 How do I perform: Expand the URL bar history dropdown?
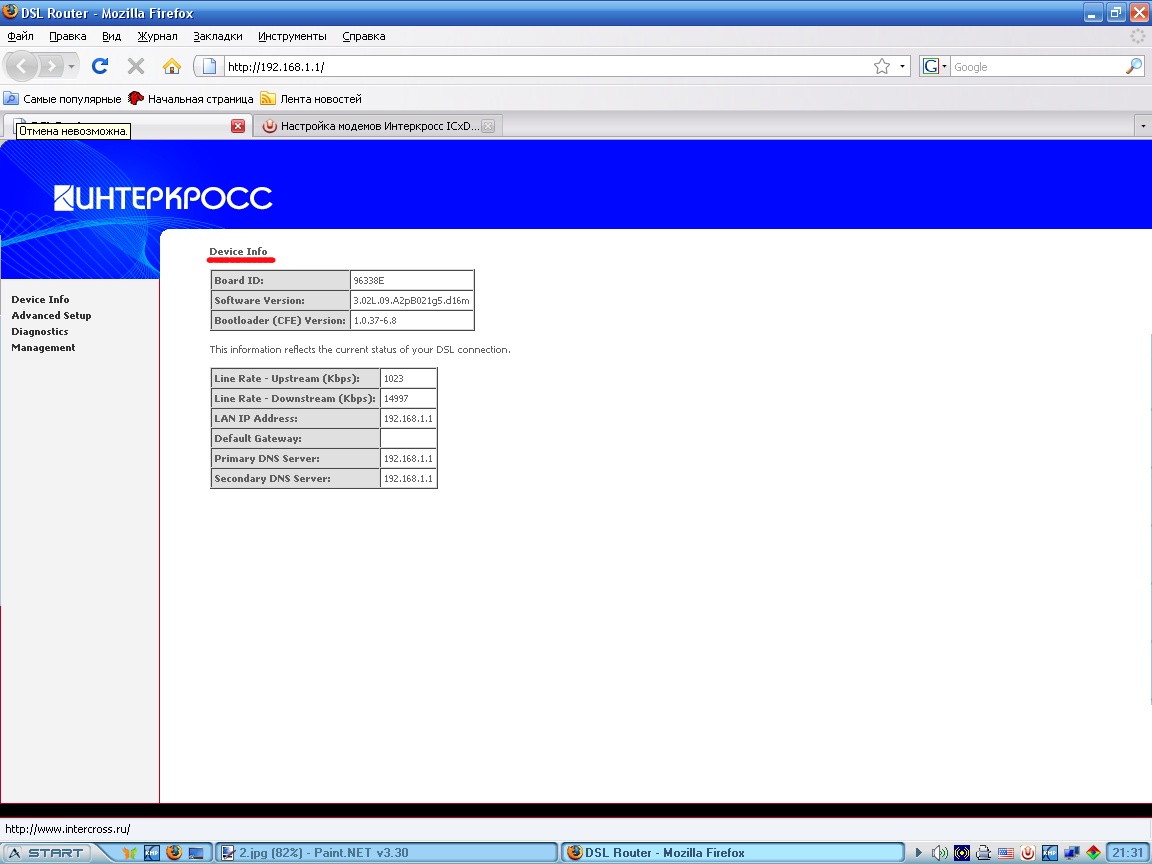click(x=902, y=67)
